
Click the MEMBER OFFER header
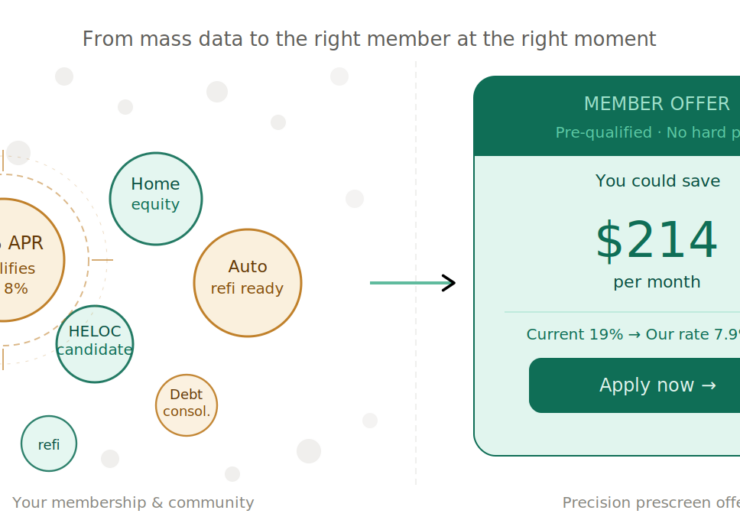[656, 104]
